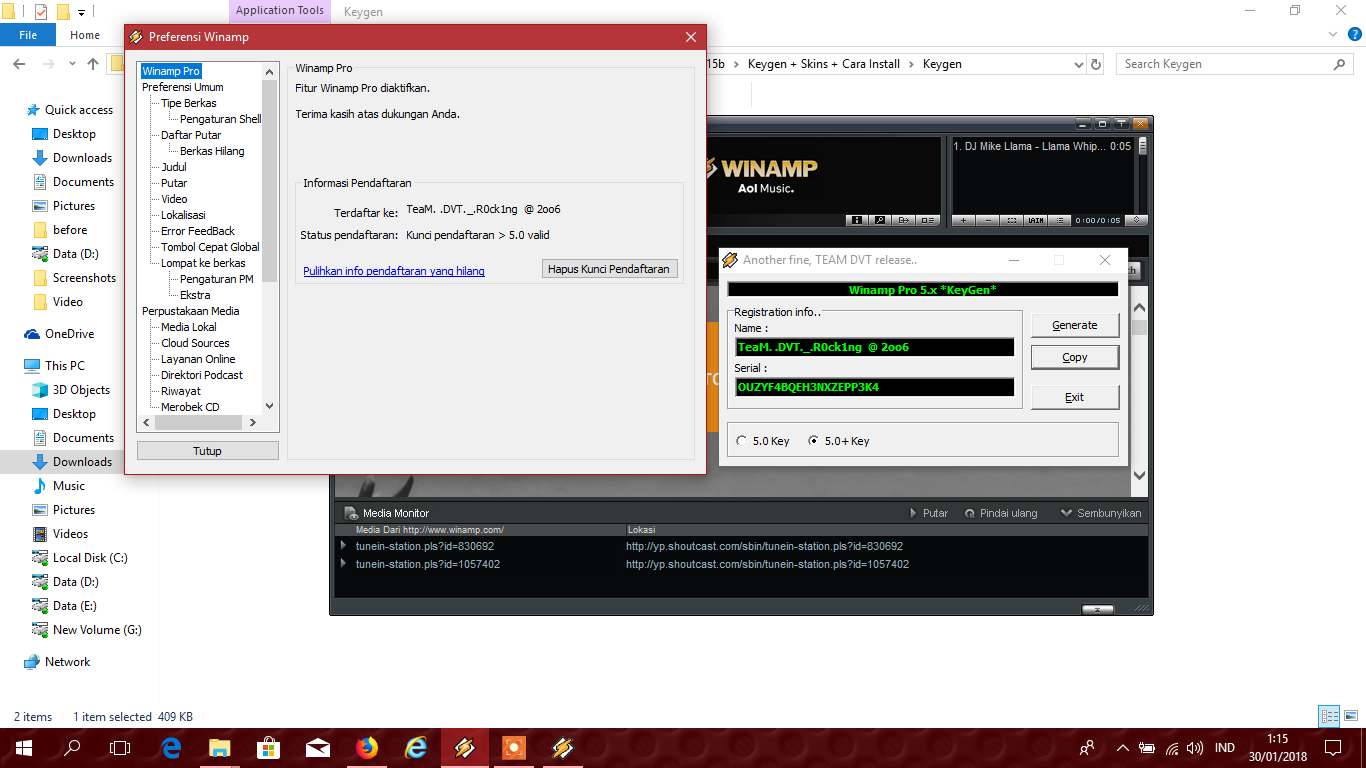1366x768 pixels.
Task: Open Internet Explorer taskbar icon
Action: coord(416,747)
